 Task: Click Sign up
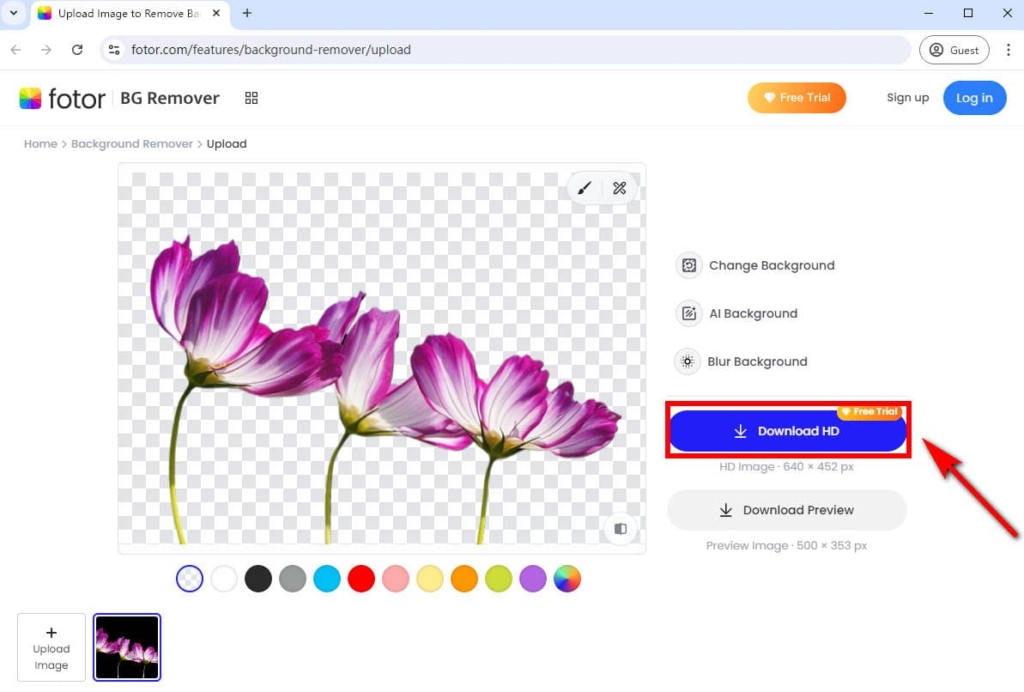[x=908, y=98]
